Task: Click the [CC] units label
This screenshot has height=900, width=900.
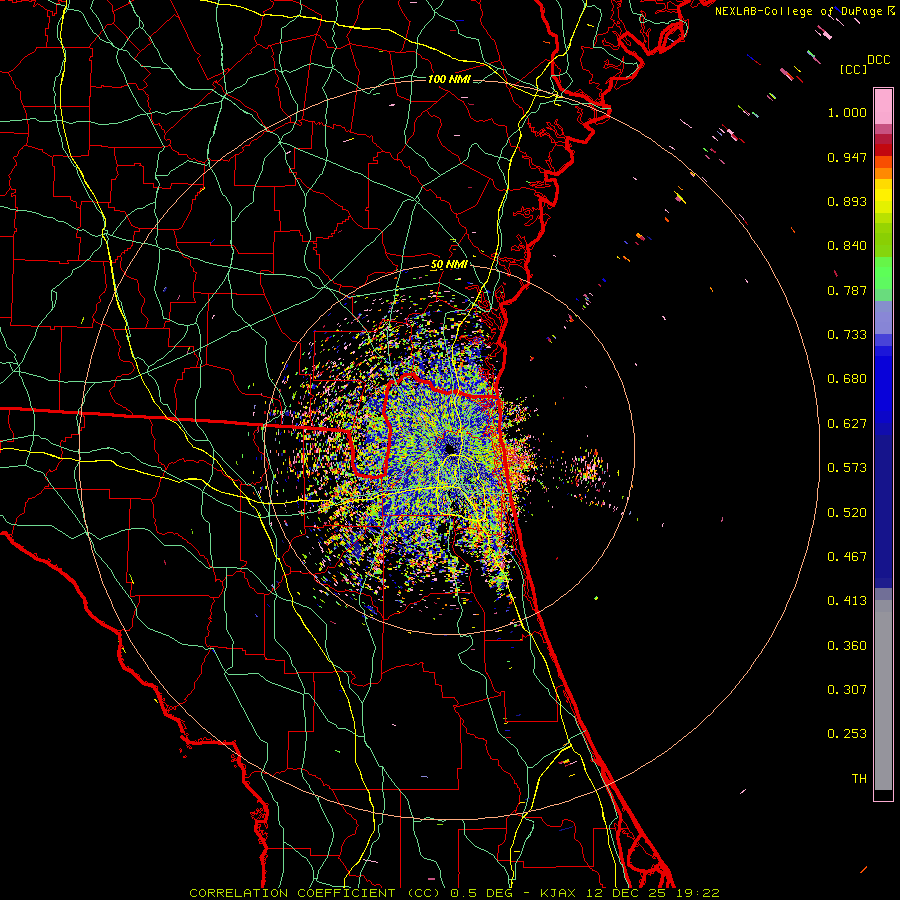Action: click(854, 69)
